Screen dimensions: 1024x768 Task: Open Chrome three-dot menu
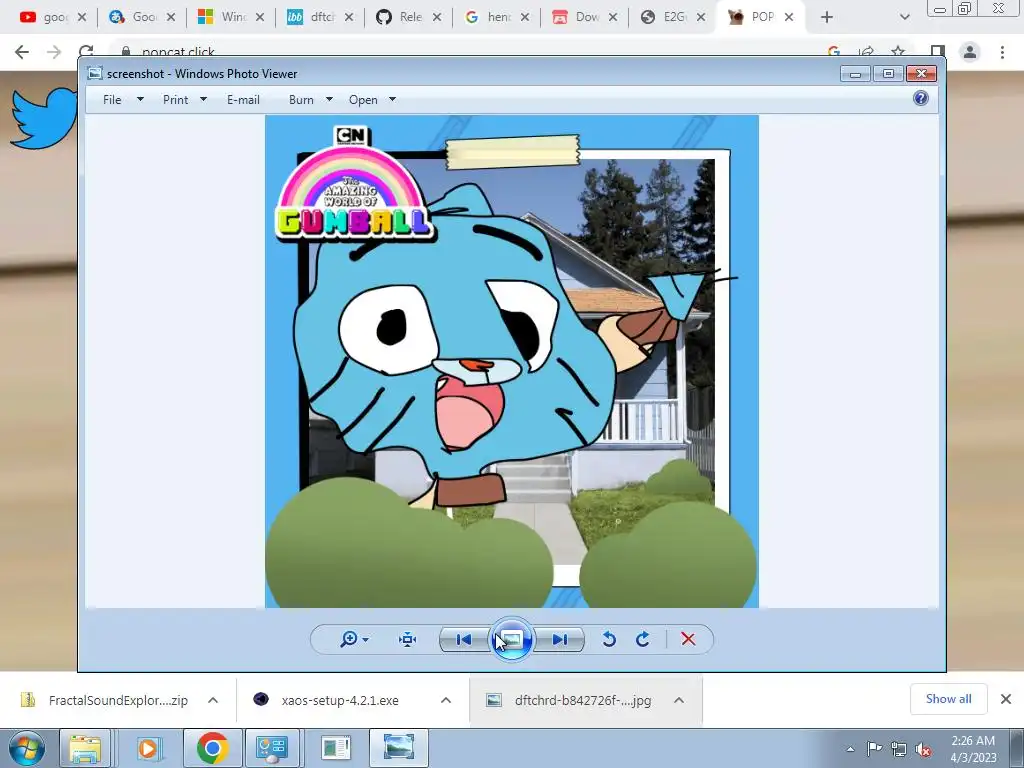1002,52
